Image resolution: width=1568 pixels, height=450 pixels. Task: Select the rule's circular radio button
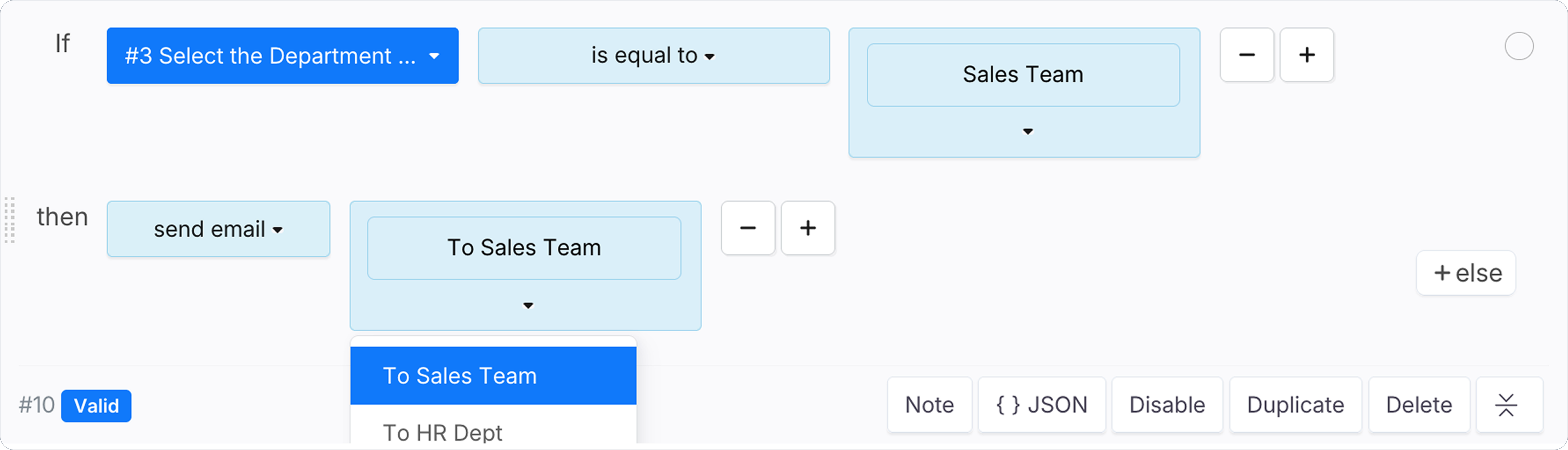1519,46
